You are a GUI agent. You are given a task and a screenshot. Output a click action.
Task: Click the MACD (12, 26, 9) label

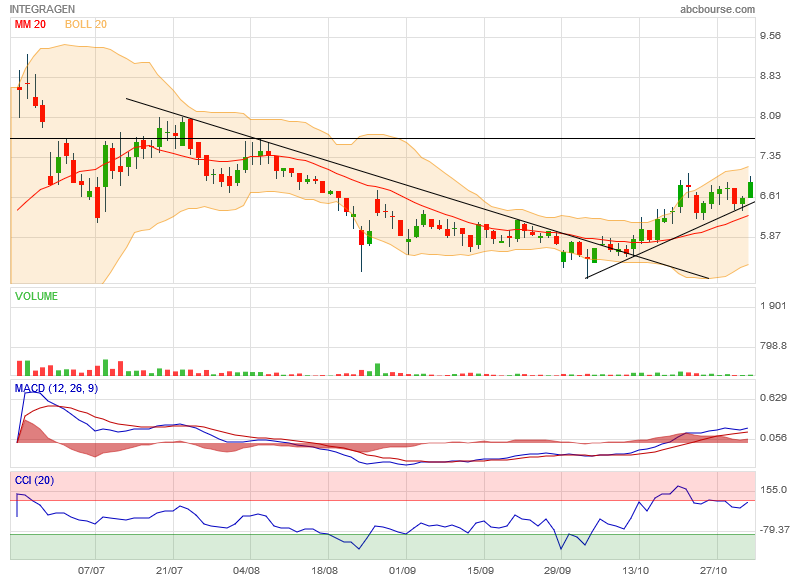tap(56, 388)
